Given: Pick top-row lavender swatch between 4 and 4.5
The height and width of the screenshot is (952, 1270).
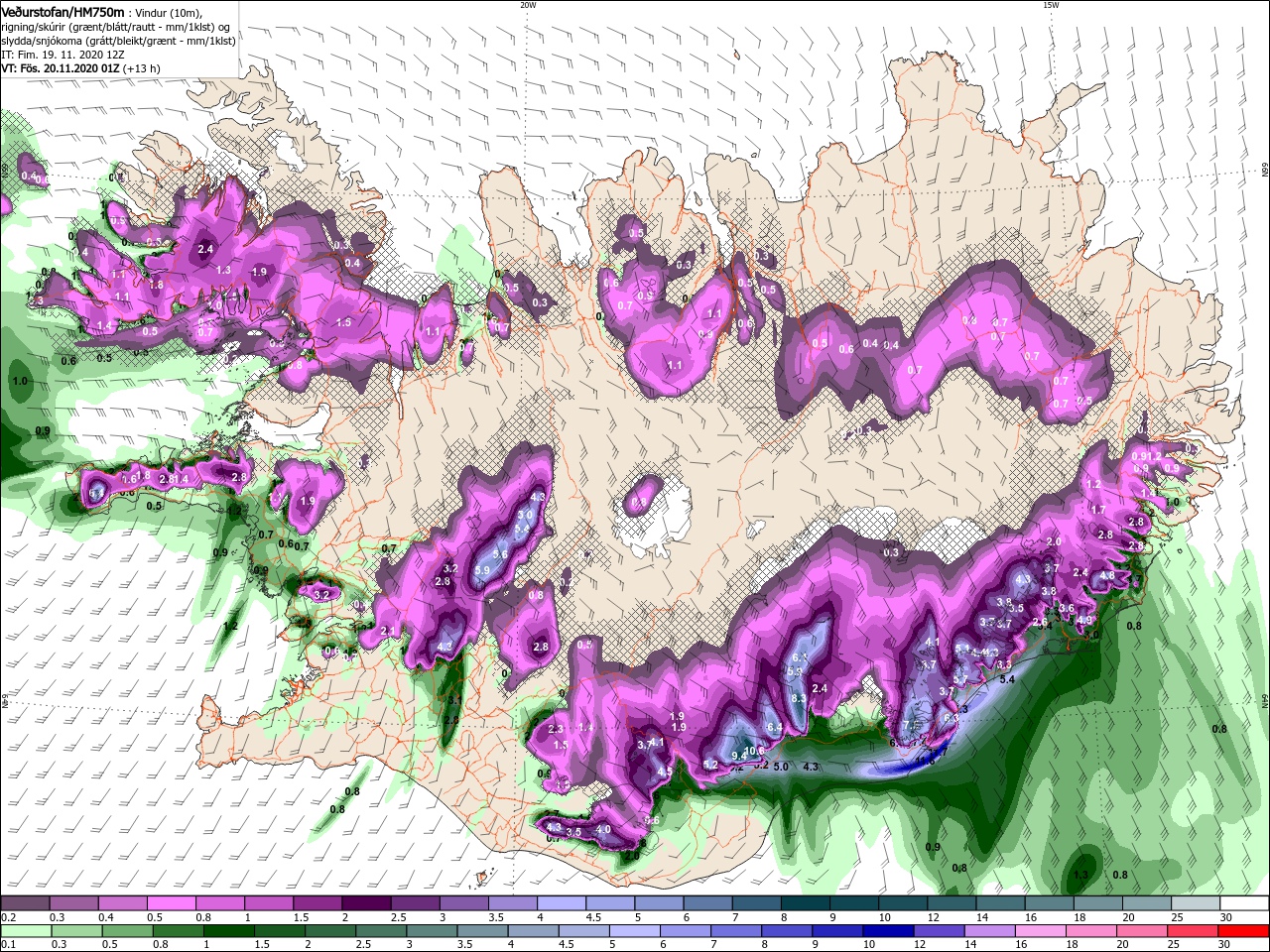Looking at the screenshot, I should click(x=561, y=903).
